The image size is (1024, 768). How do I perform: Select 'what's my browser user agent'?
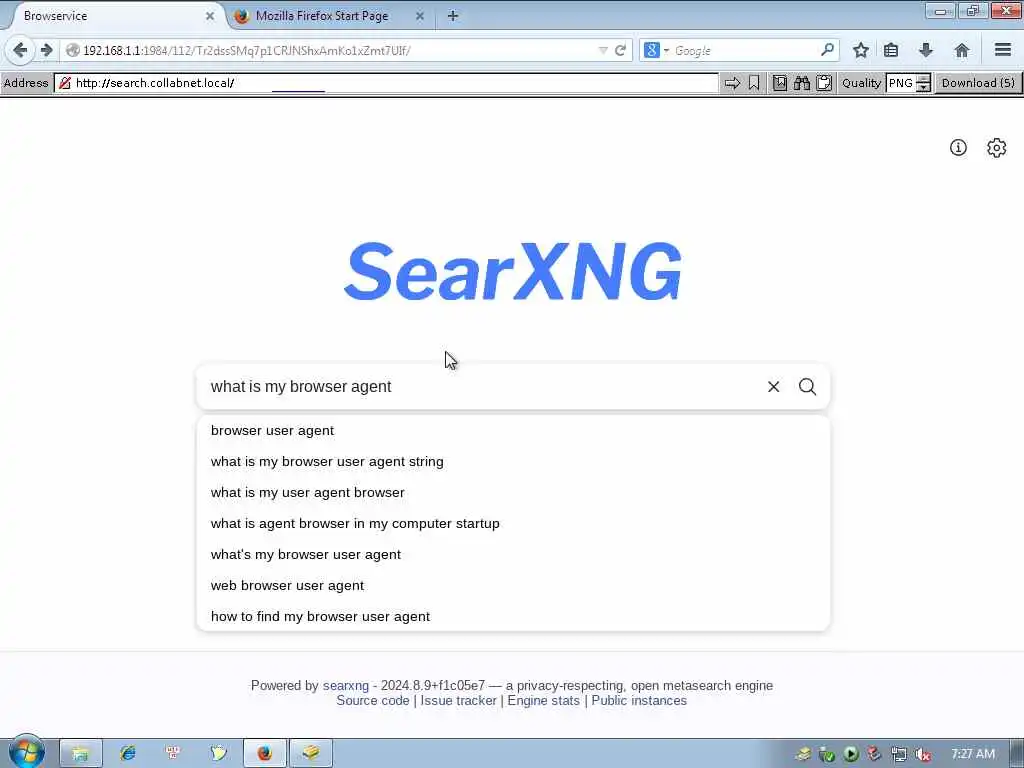pyautogui.click(x=513, y=554)
